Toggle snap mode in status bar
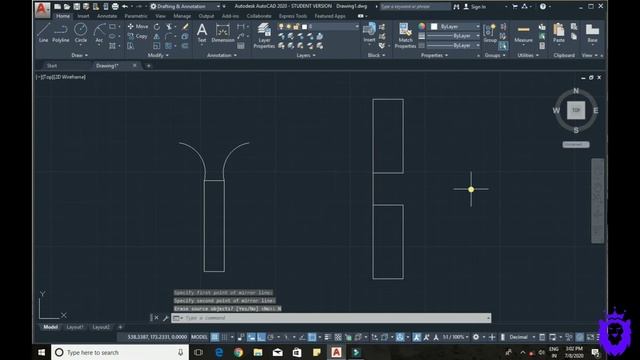The width and height of the screenshot is (640, 360). click(x=224, y=337)
